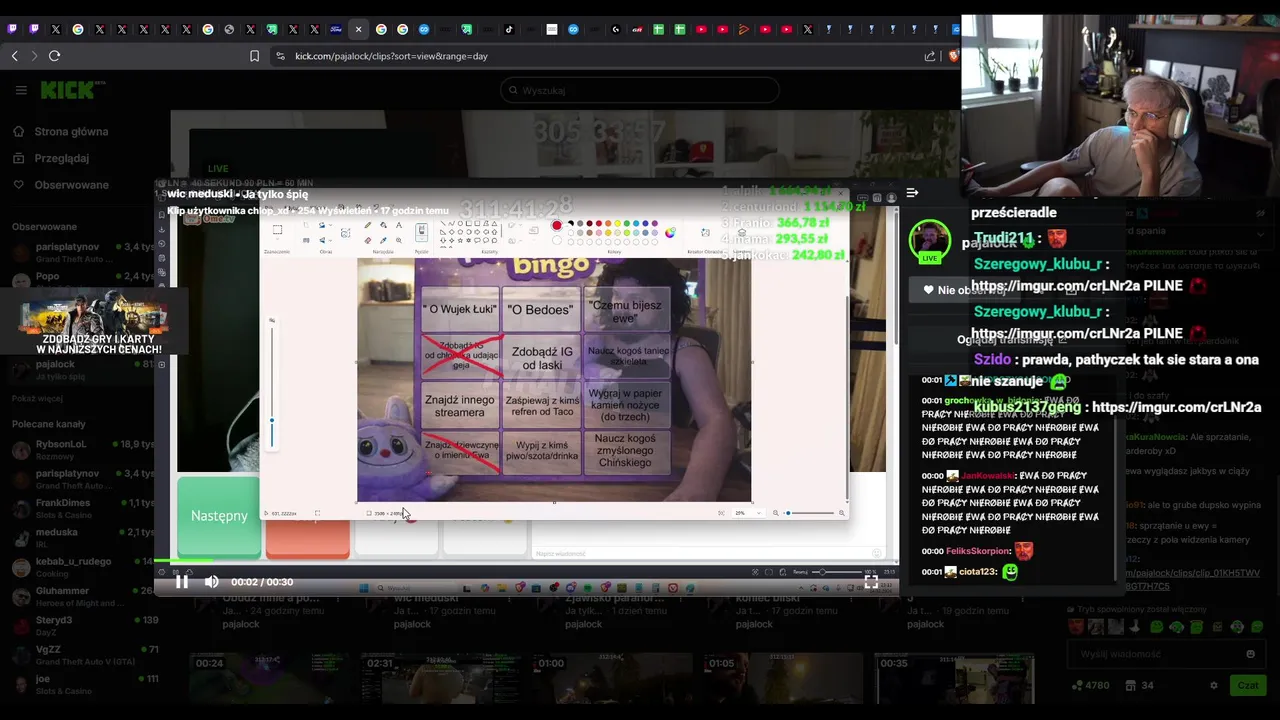Viewport: 1280px width, 720px height.
Task: Share the page with the share icon
Action: point(930,56)
